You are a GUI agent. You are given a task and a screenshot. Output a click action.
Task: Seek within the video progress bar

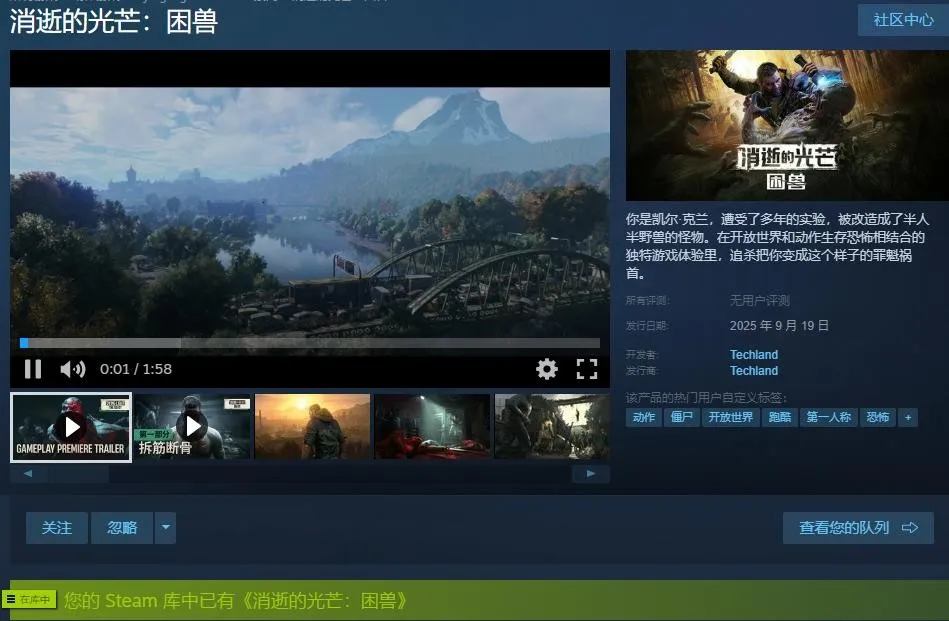[310, 343]
